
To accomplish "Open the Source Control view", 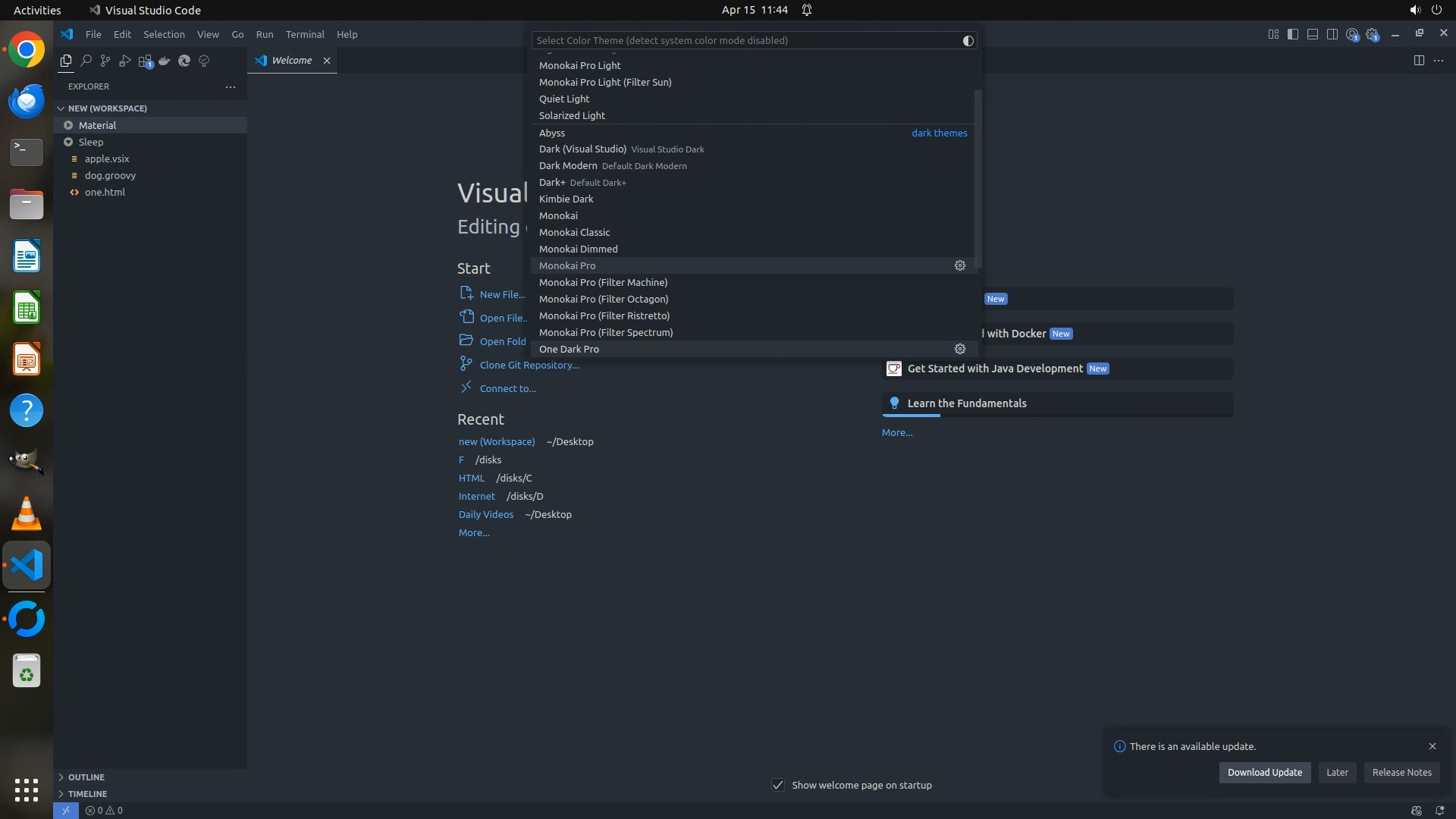I will tap(105, 61).
